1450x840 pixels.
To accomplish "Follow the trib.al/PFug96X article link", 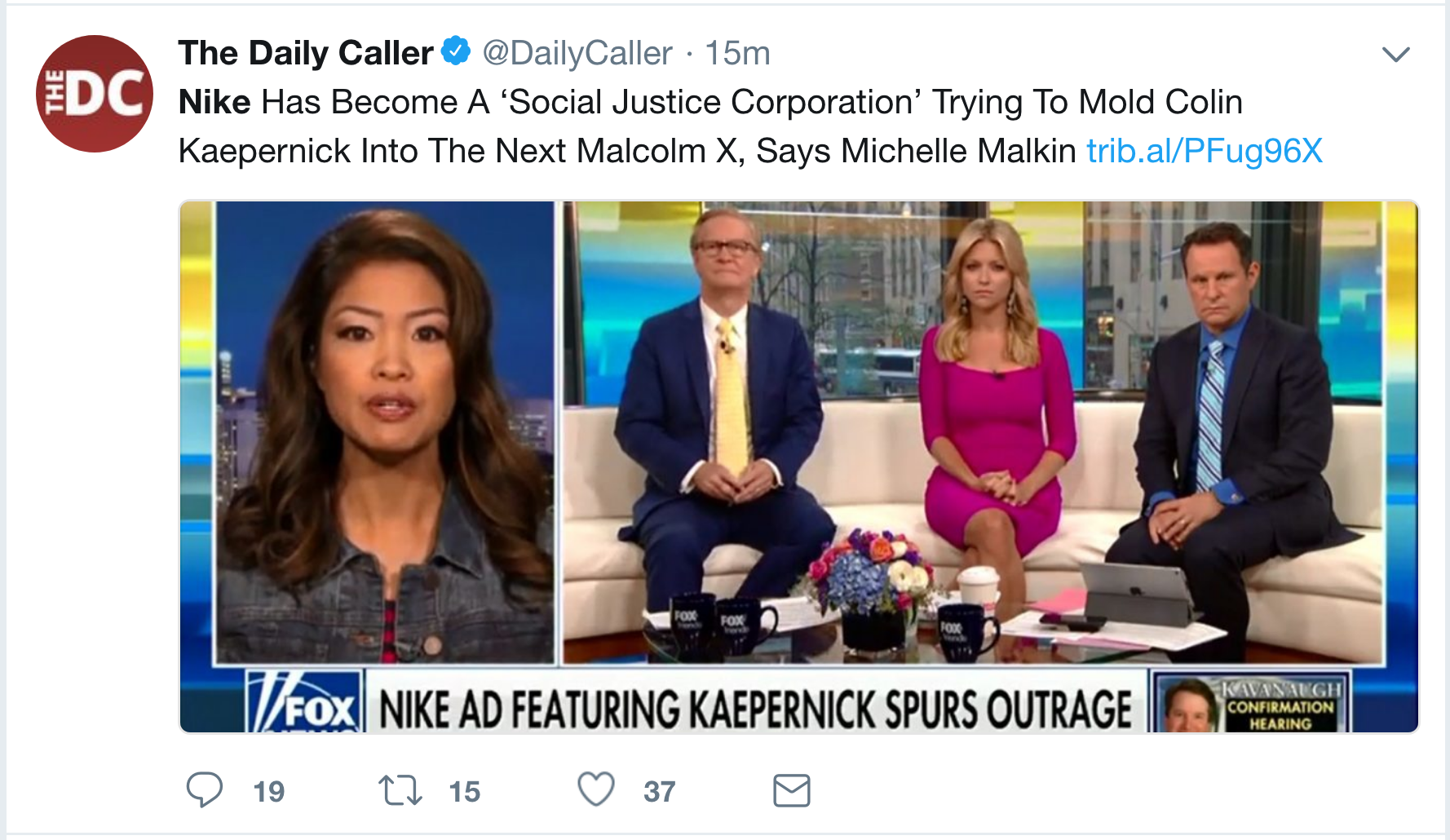I will click(1205, 151).
